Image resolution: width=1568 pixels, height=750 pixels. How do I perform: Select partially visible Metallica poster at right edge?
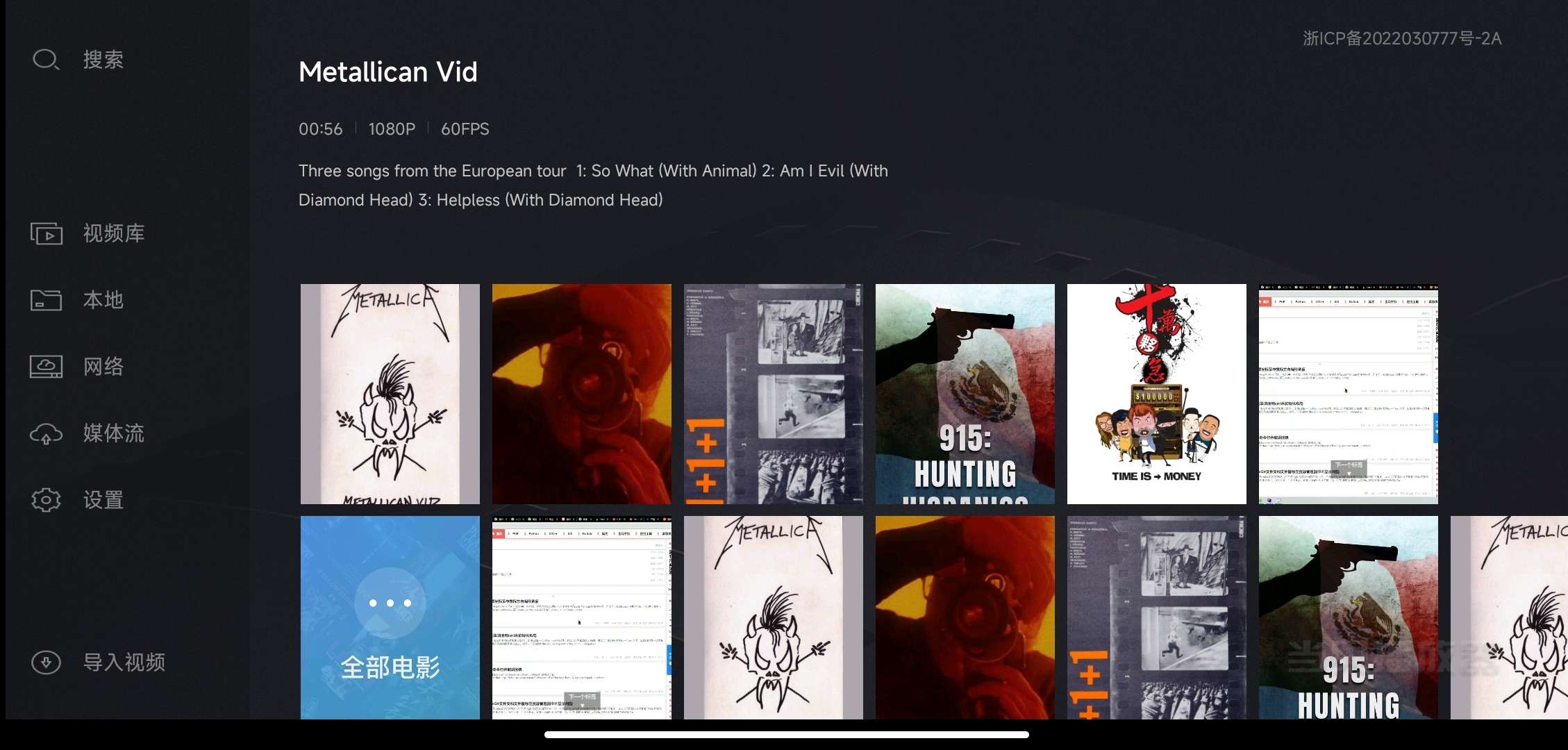pos(1509,617)
